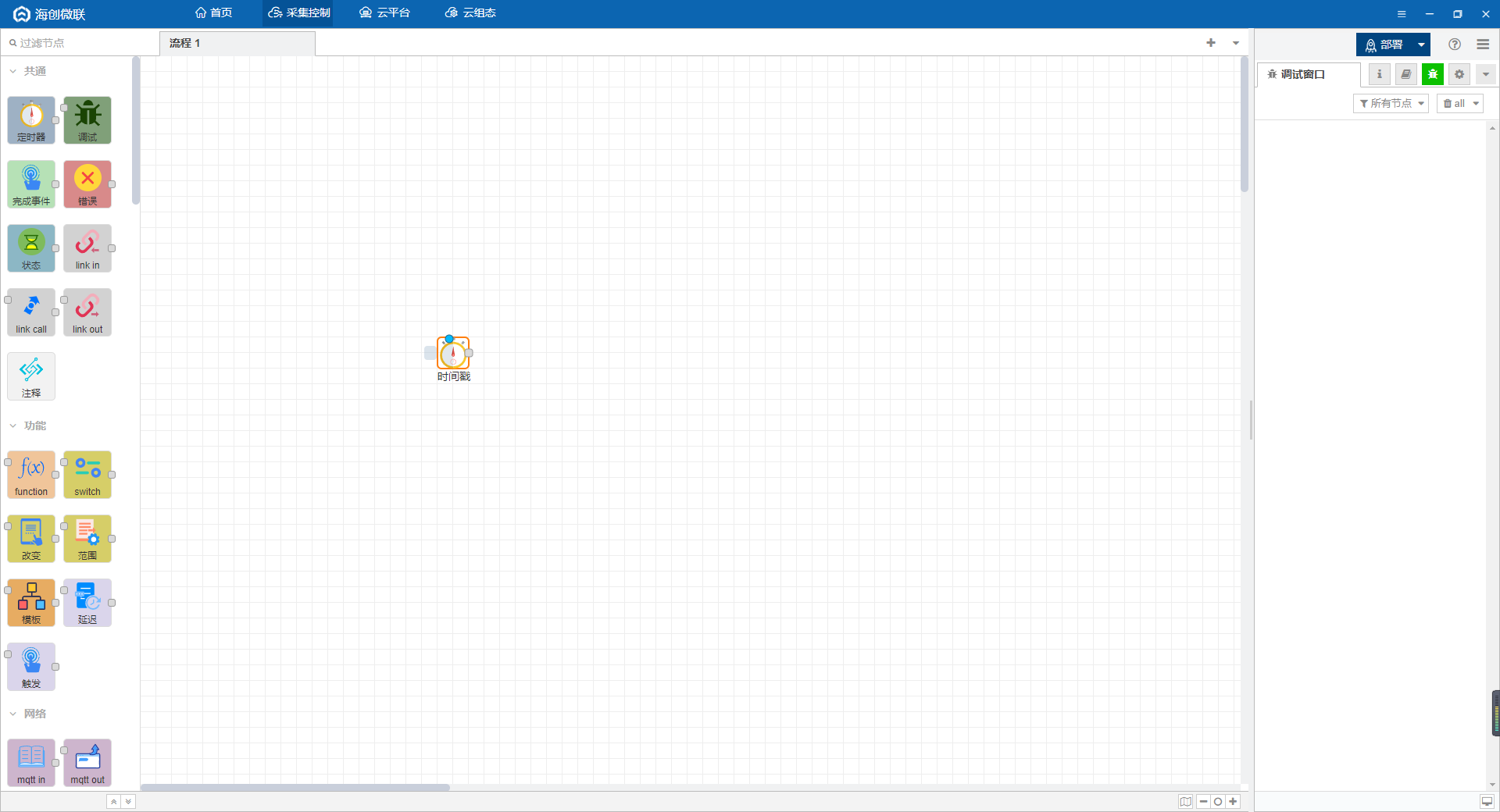The image size is (1500, 812).
Task: Open the 所有节点 filter dropdown
Action: point(1391,103)
